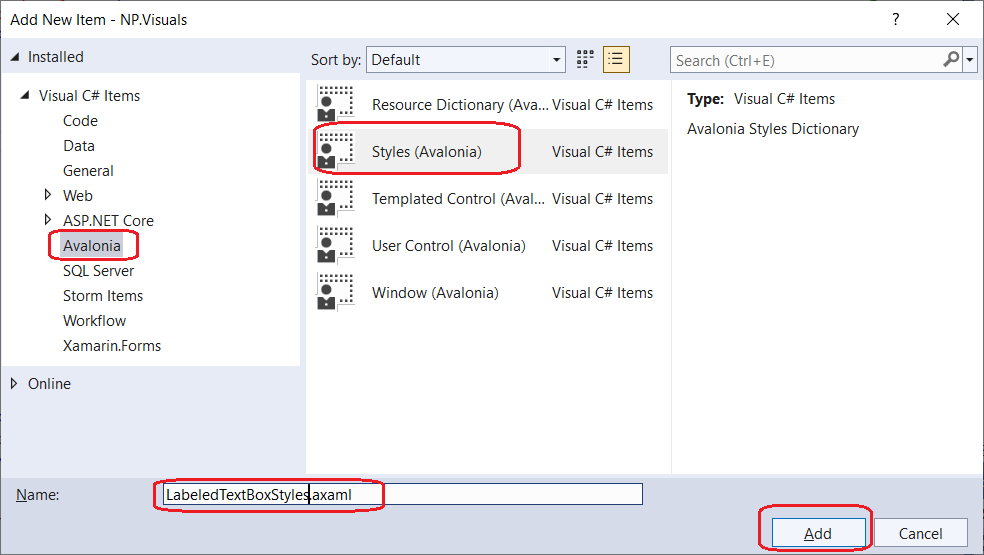Select Templated Control (Avalonia) template name

458,199
